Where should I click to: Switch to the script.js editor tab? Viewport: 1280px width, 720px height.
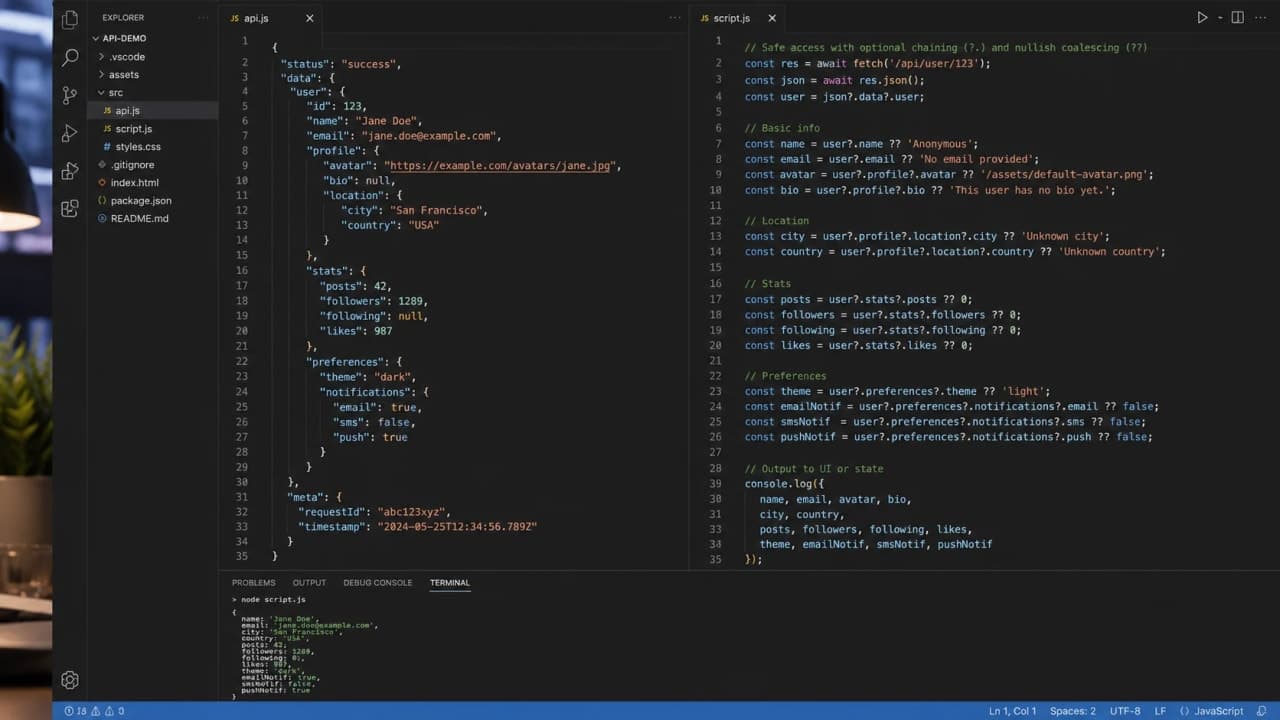[731, 18]
